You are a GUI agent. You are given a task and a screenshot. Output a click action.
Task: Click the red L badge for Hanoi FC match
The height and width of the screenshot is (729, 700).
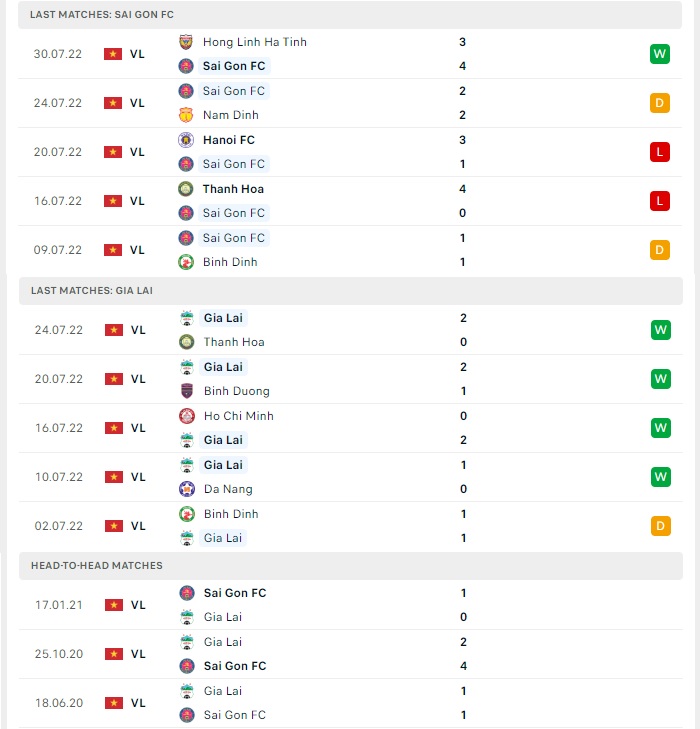point(660,152)
